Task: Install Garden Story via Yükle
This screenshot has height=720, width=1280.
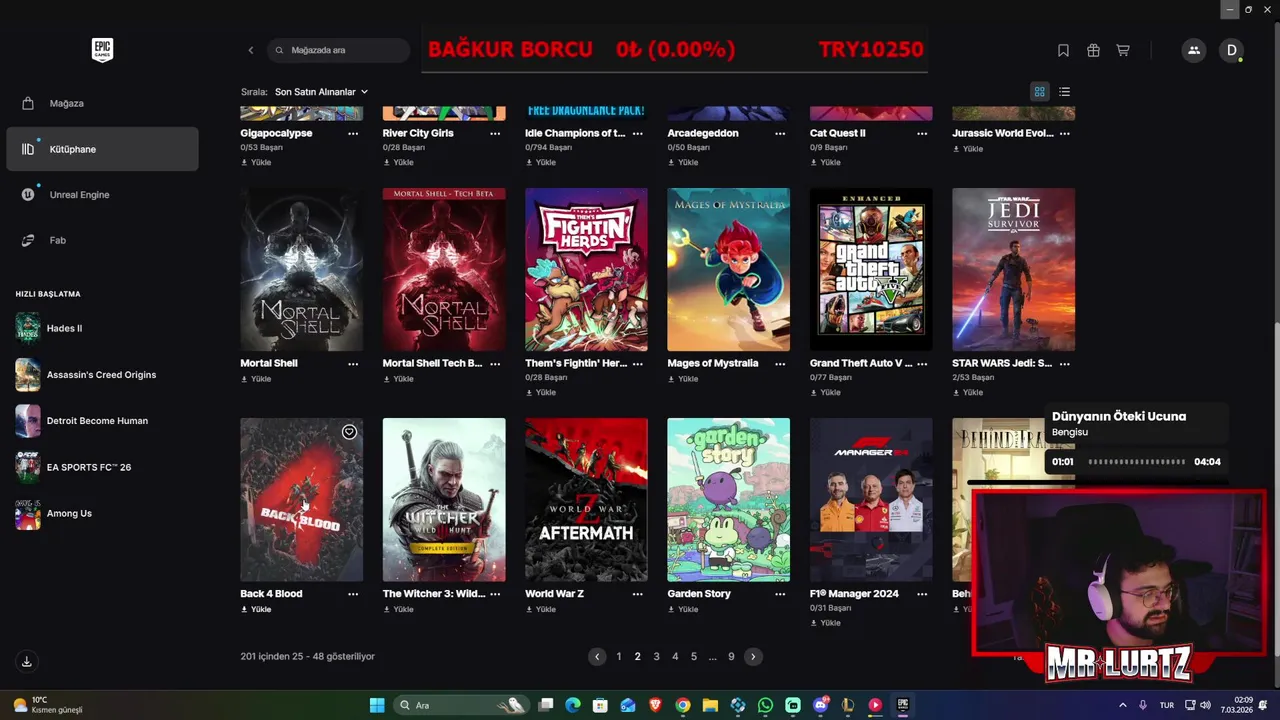Action: point(683,609)
